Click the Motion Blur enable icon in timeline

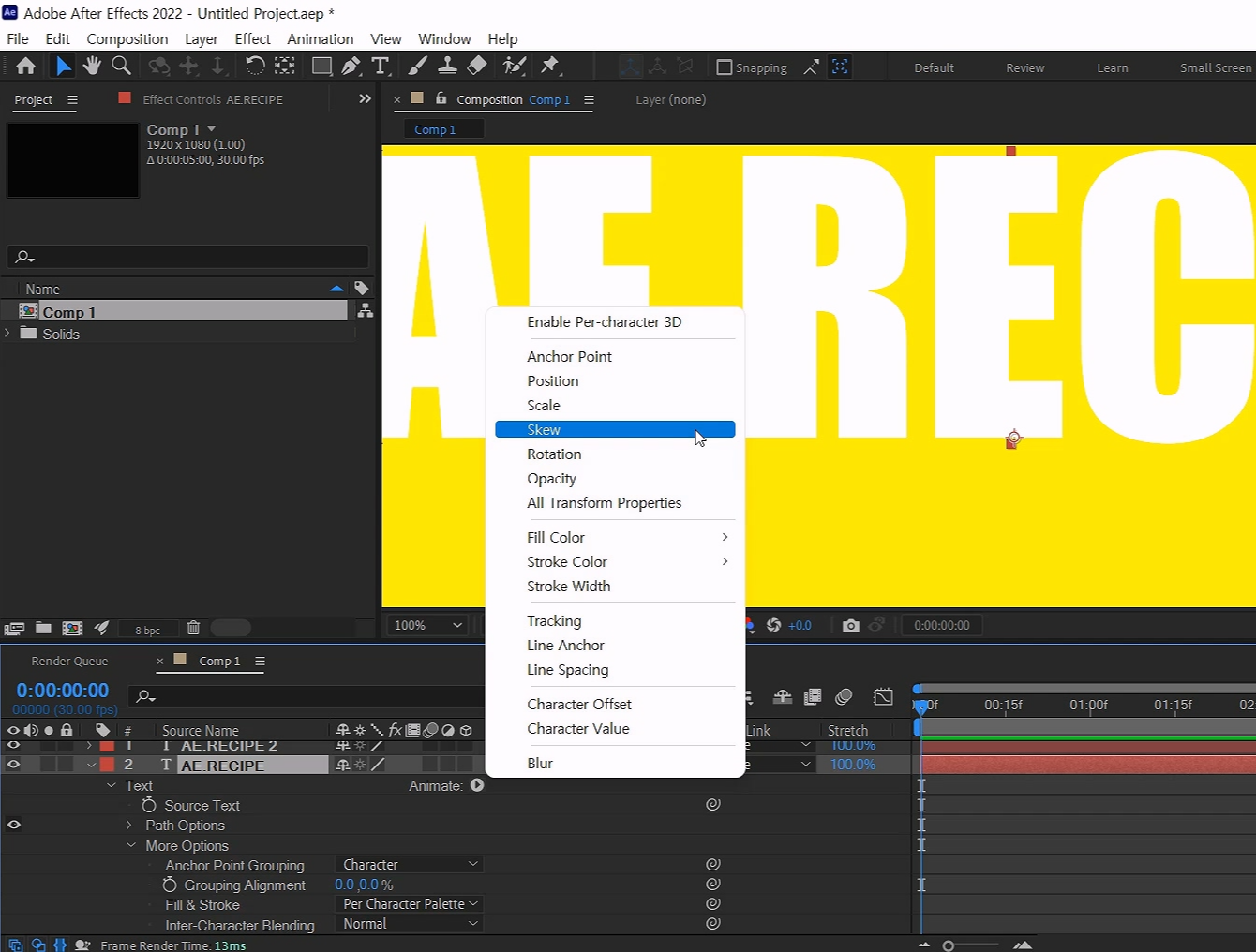click(x=844, y=696)
